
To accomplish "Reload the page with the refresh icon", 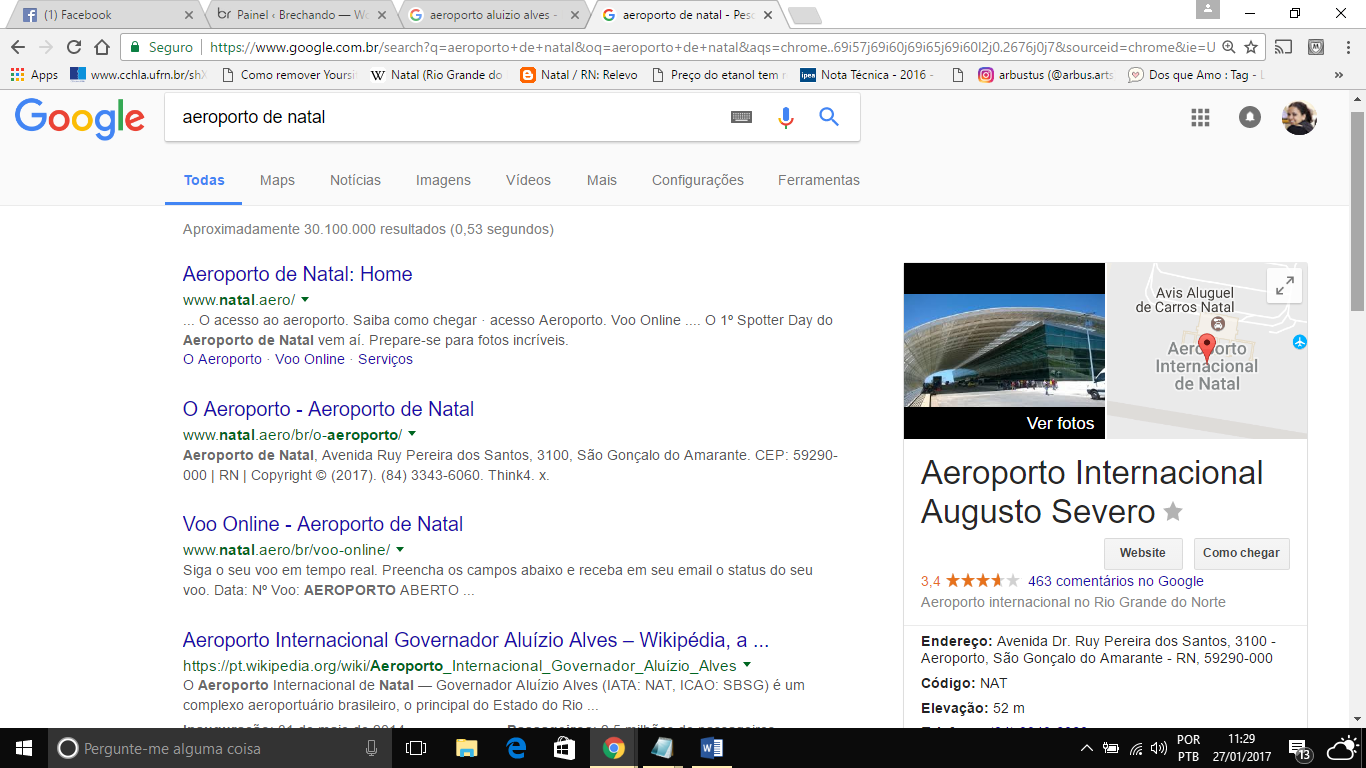I will tap(73, 47).
